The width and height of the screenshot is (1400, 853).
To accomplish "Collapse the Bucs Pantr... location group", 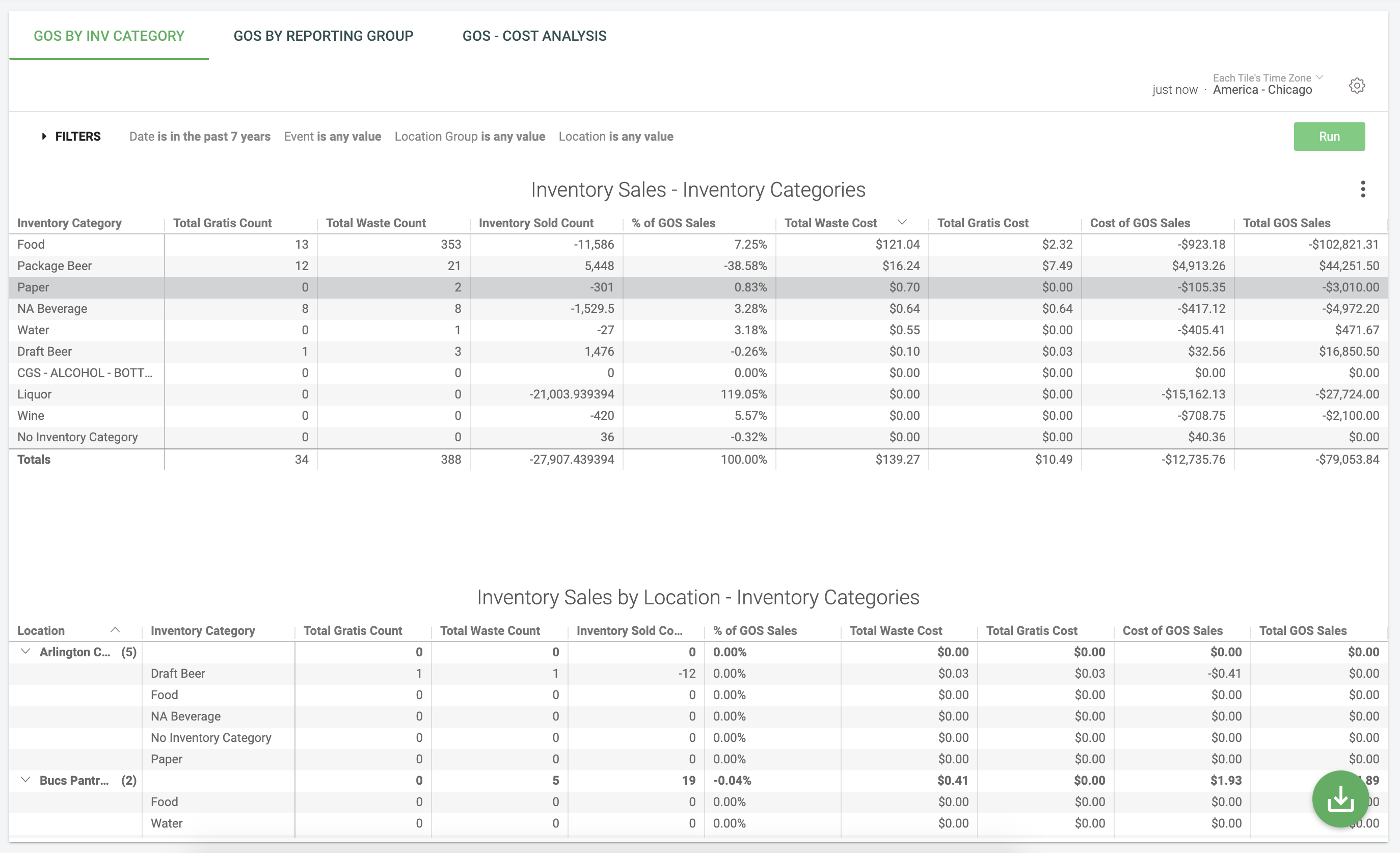I will [x=25, y=780].
